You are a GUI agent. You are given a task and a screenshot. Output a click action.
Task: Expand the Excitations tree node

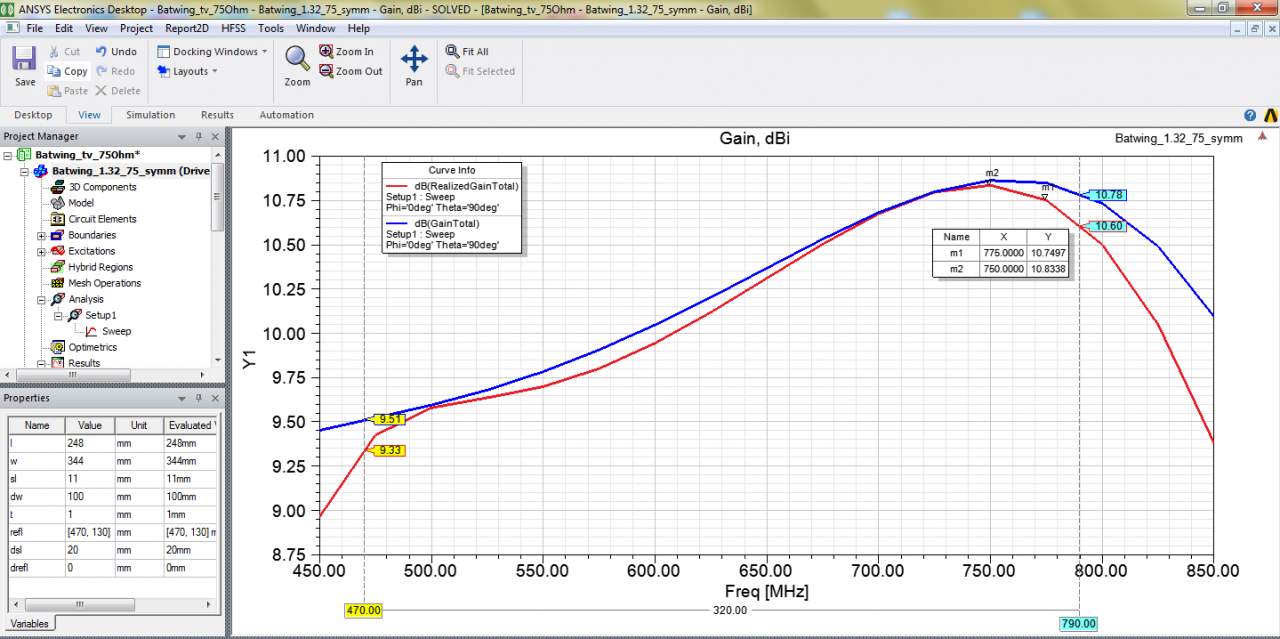[42, 252]
